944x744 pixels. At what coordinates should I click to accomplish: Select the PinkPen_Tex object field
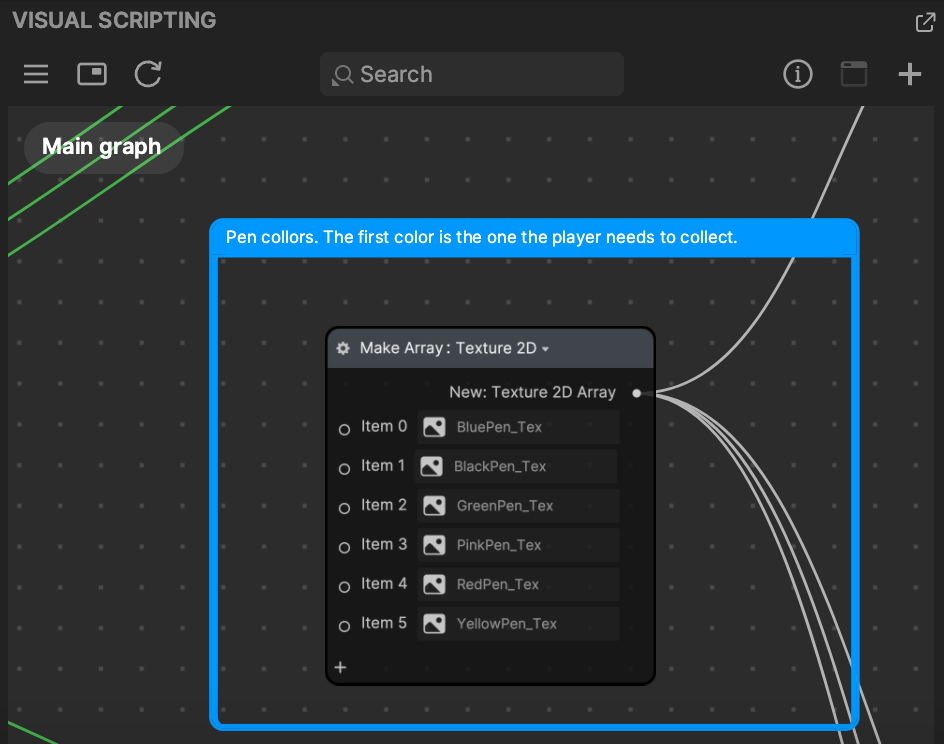click(x=518, y=545)
